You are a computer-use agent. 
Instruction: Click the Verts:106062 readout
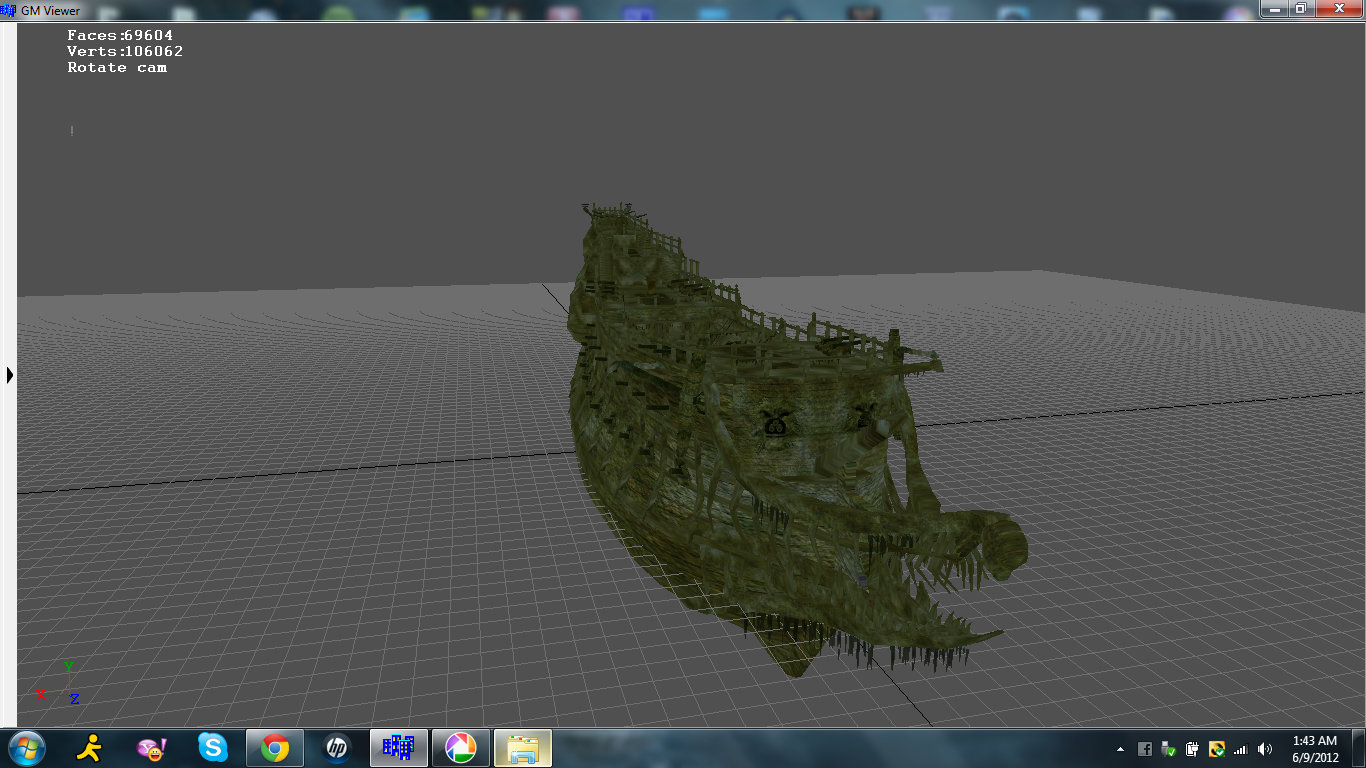pos(125,51)
